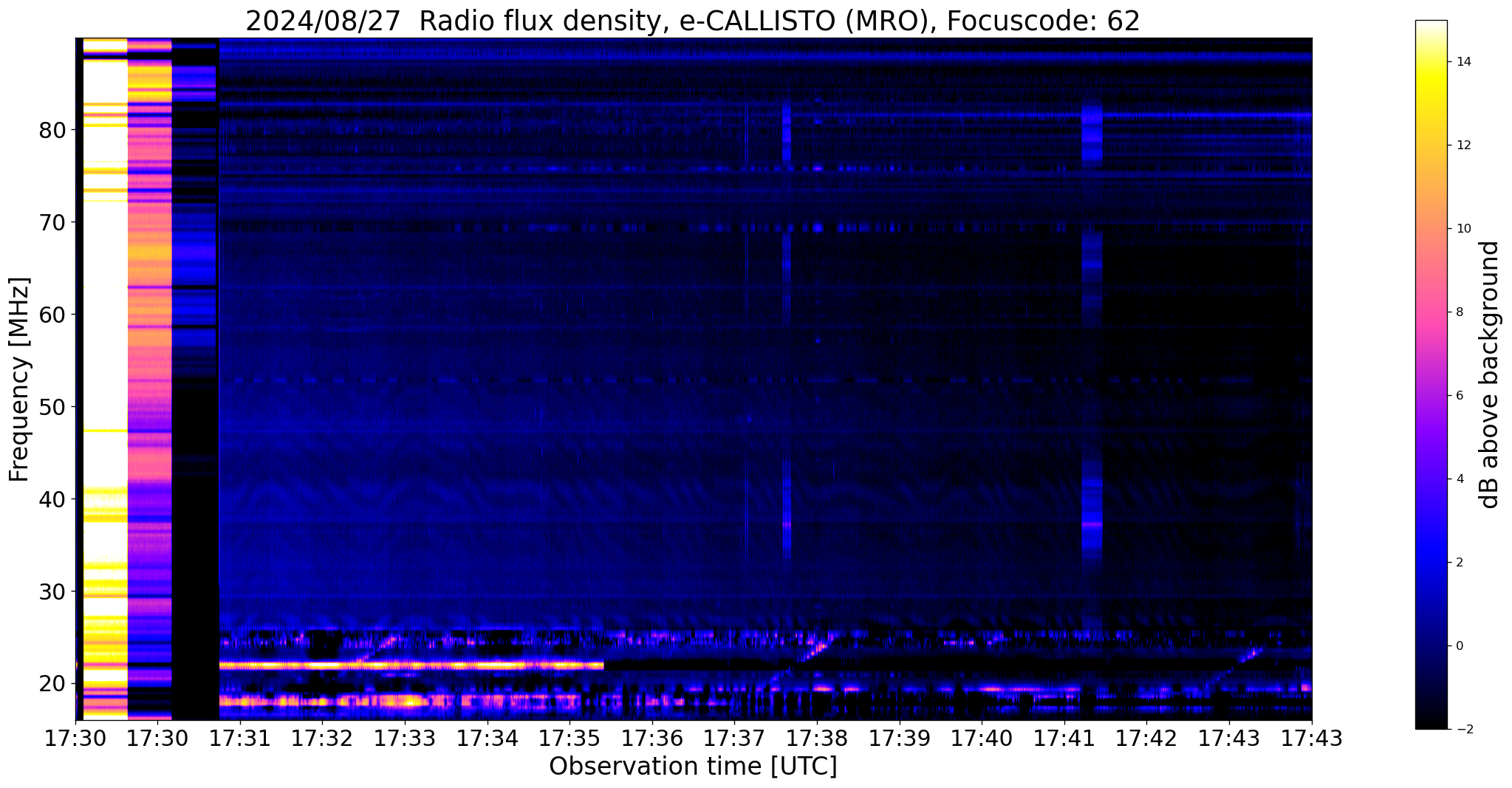Click the 17:42 time tick label
The width and height of the screenshot is (1512, 788).
(1146, 738)
